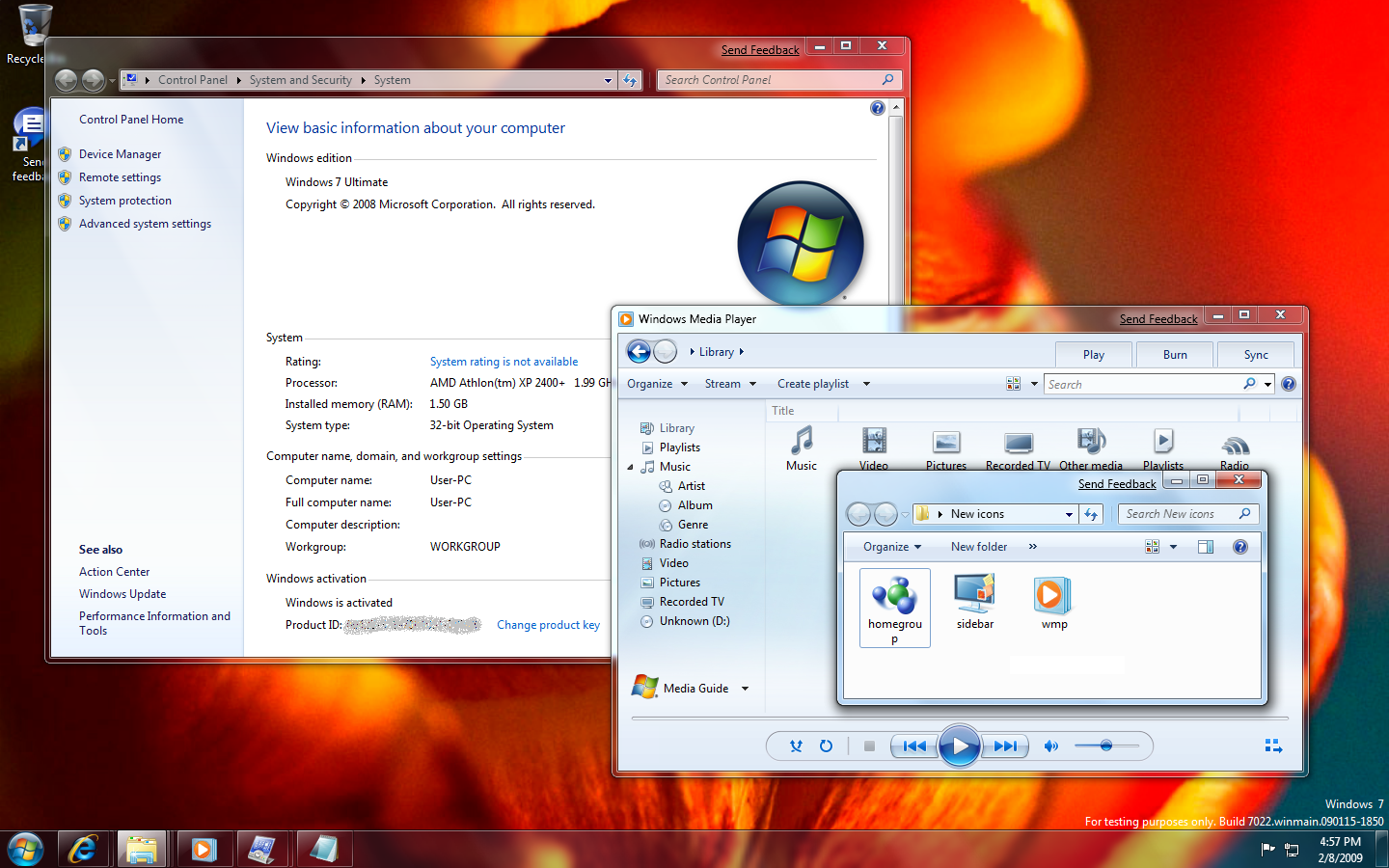Click the Change product key link
1389x868 pixels.
click(548, 625)
